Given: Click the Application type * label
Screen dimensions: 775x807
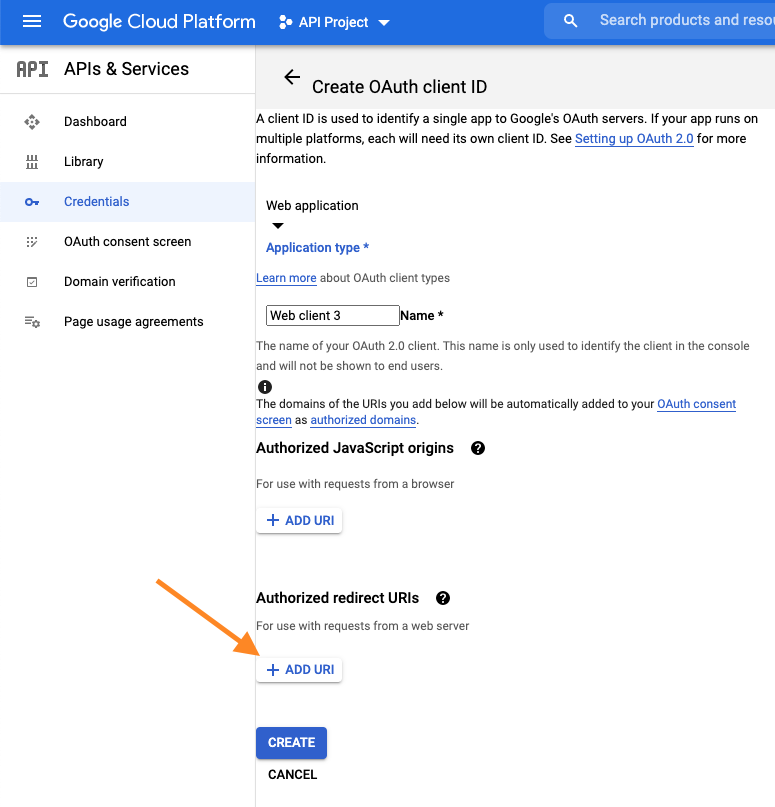Looking at the screenshot, I should [318, 248].
